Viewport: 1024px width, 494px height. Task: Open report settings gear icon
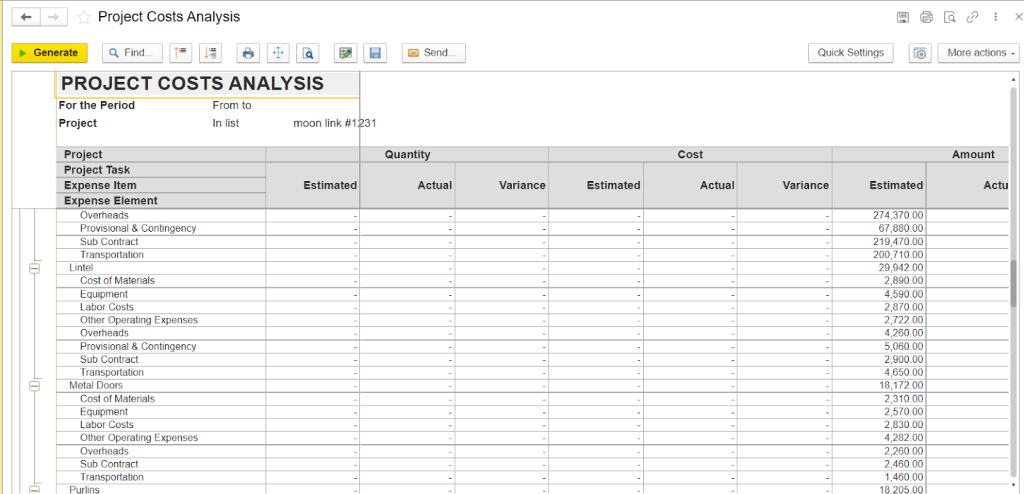(x=920, y=53)
